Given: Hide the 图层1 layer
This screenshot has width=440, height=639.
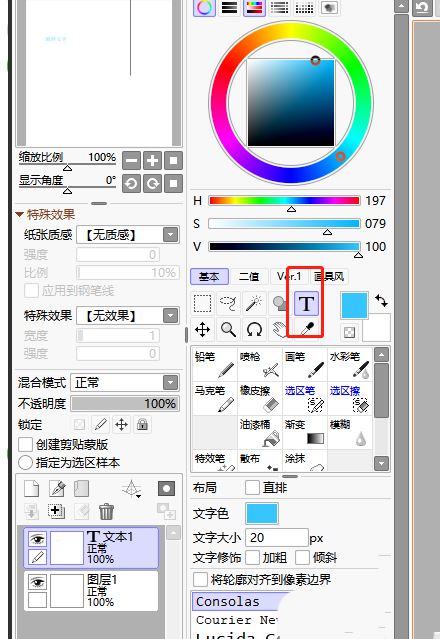Looking at the screenshot, I should (37, 582).
